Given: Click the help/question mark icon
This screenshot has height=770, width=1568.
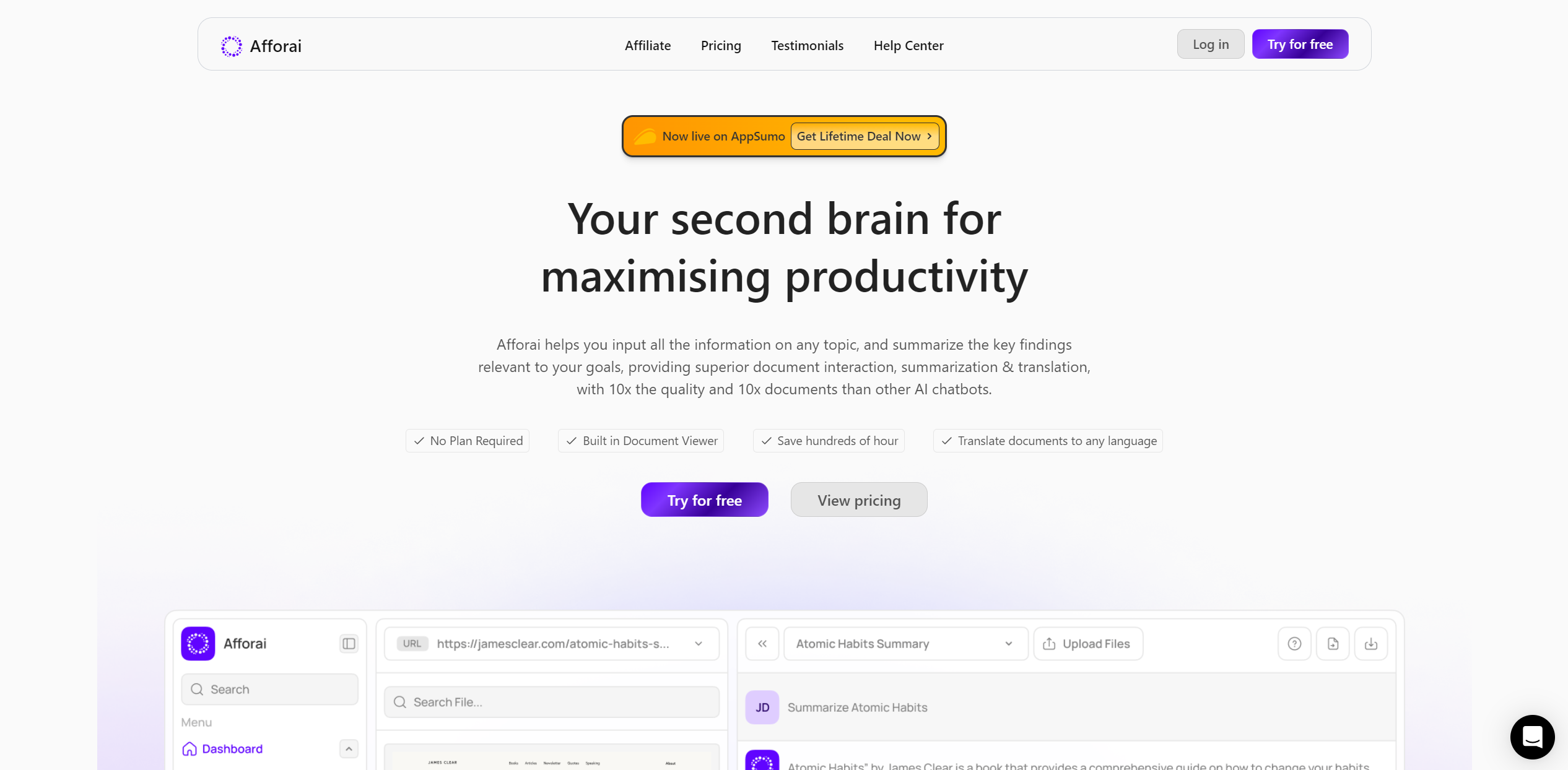Looking at the screenshot, I should pos(1294,643).
